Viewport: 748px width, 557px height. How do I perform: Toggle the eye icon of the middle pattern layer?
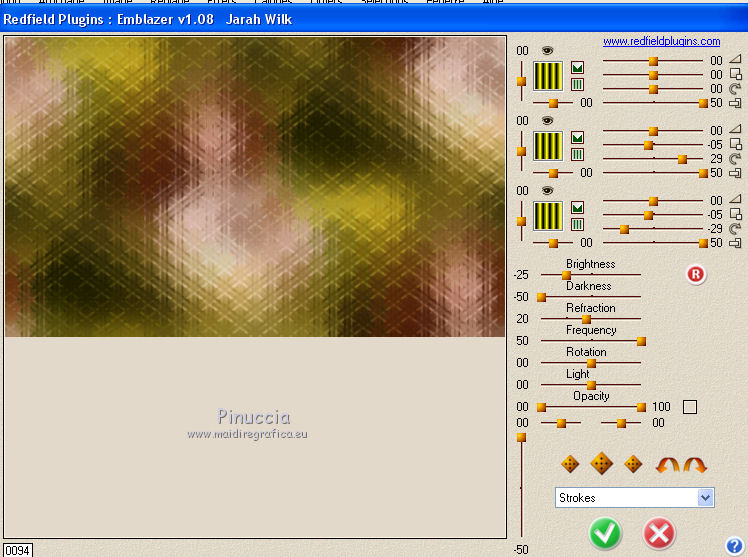pos(547,121)
